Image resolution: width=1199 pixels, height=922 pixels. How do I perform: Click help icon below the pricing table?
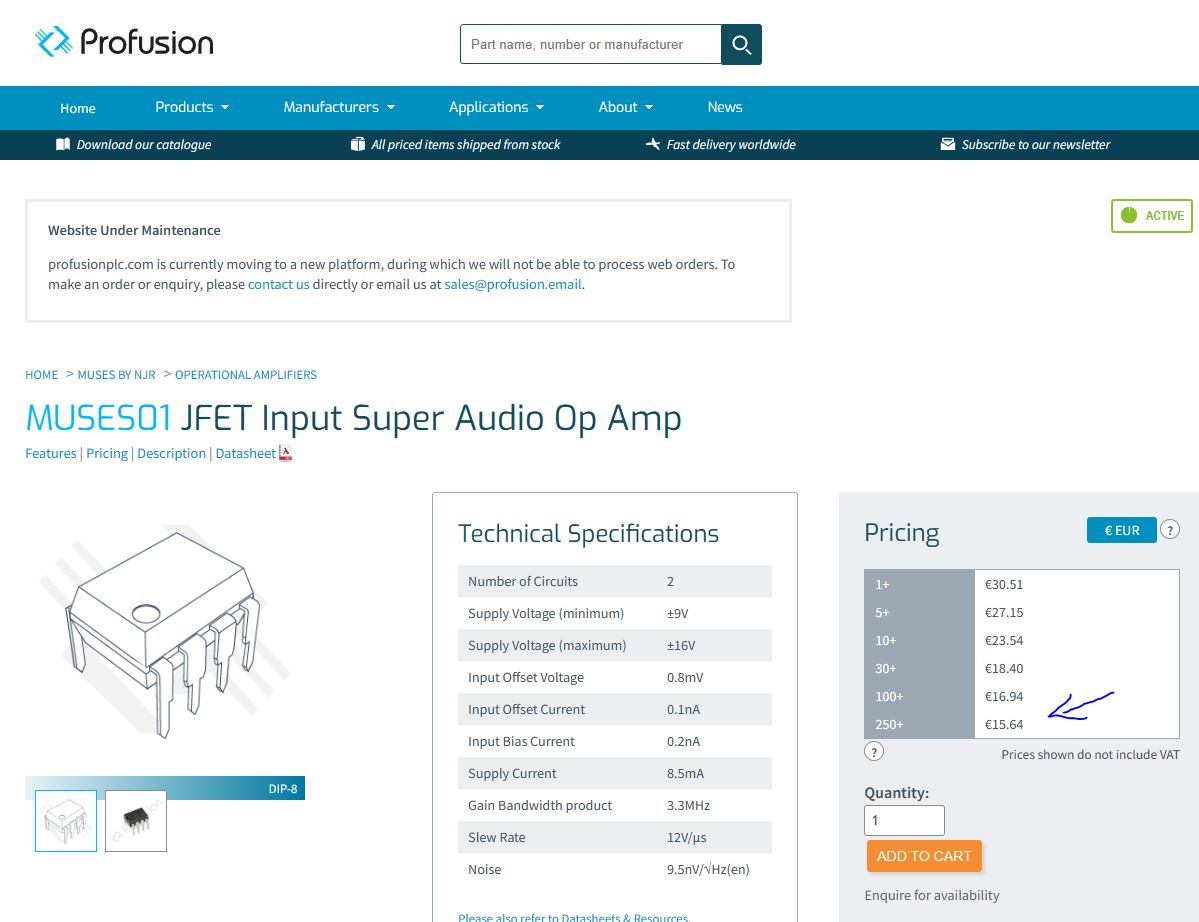click(x=874, y=752)
